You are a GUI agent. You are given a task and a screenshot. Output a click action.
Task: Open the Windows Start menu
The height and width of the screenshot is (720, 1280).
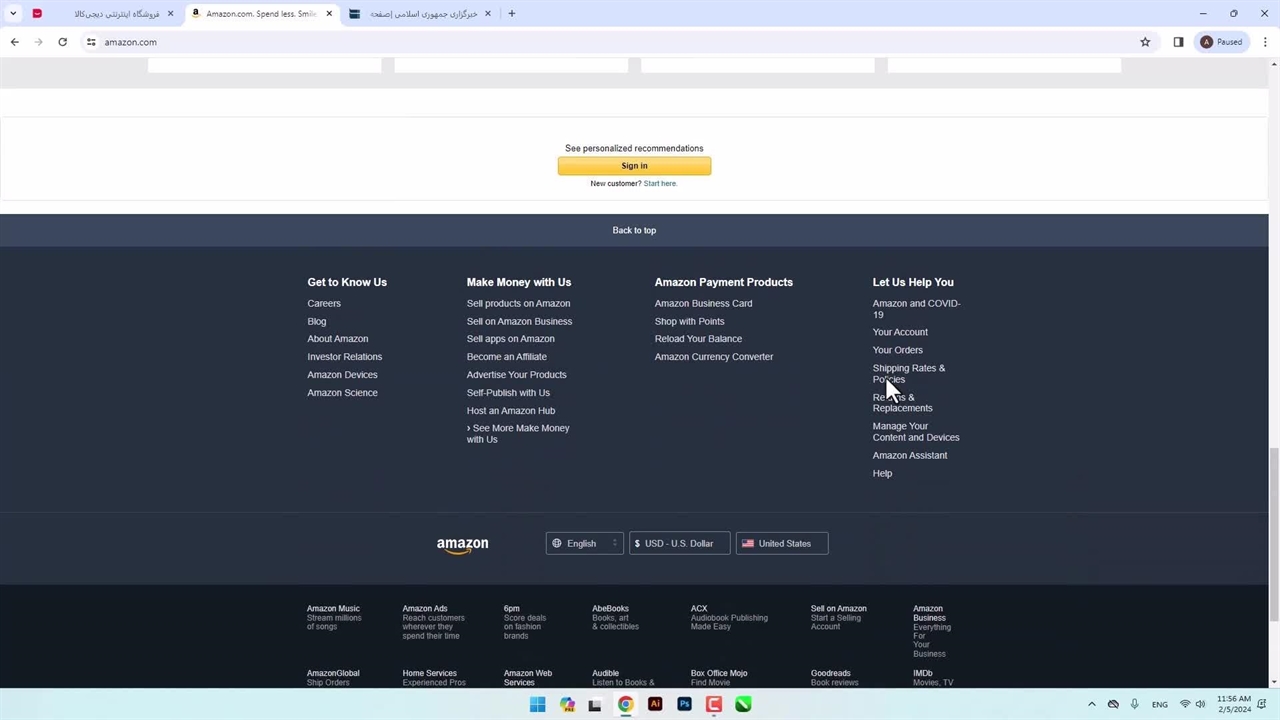537,704
